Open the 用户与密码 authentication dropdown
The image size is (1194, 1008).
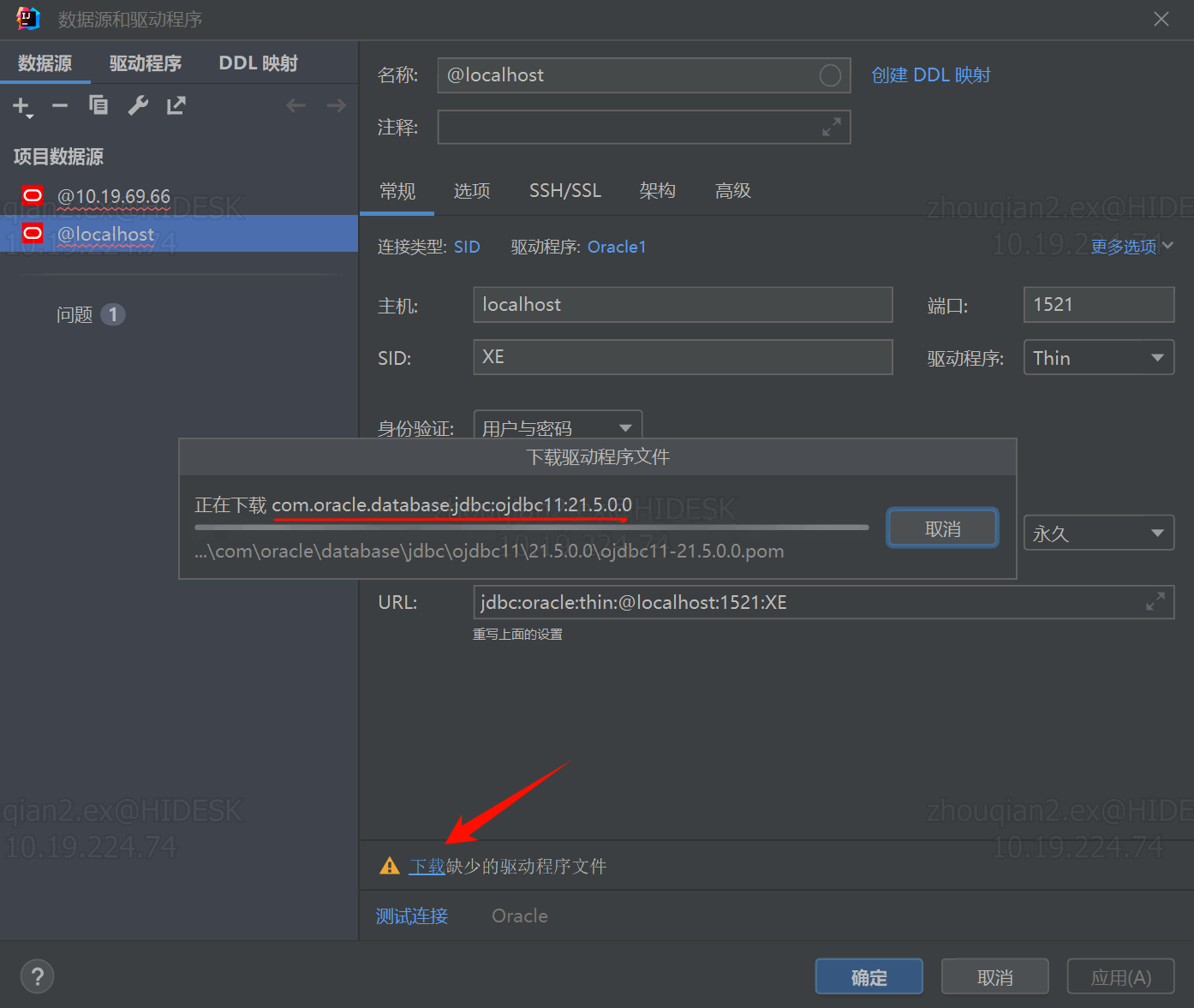click(x=558, y=426)
